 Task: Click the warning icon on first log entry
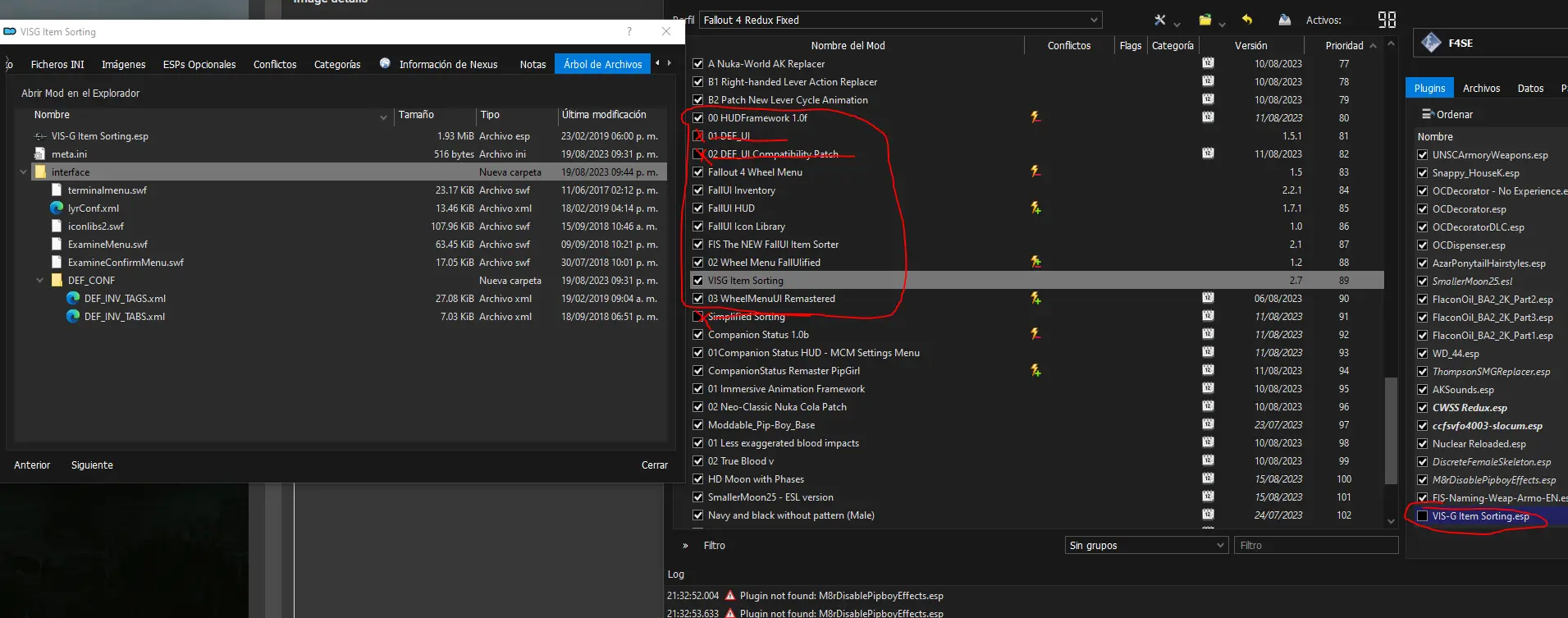click(729, 595)
